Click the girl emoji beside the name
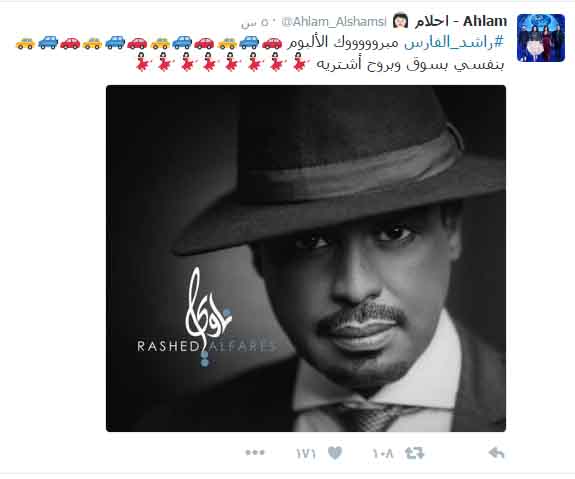 [x=400, y=21]
